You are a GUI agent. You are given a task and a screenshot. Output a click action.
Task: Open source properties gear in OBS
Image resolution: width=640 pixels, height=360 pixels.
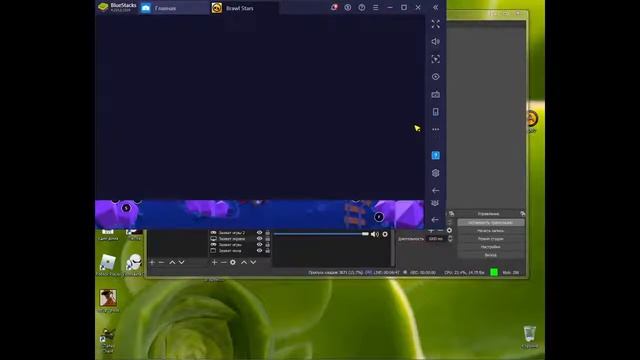(x=233, y=262)
